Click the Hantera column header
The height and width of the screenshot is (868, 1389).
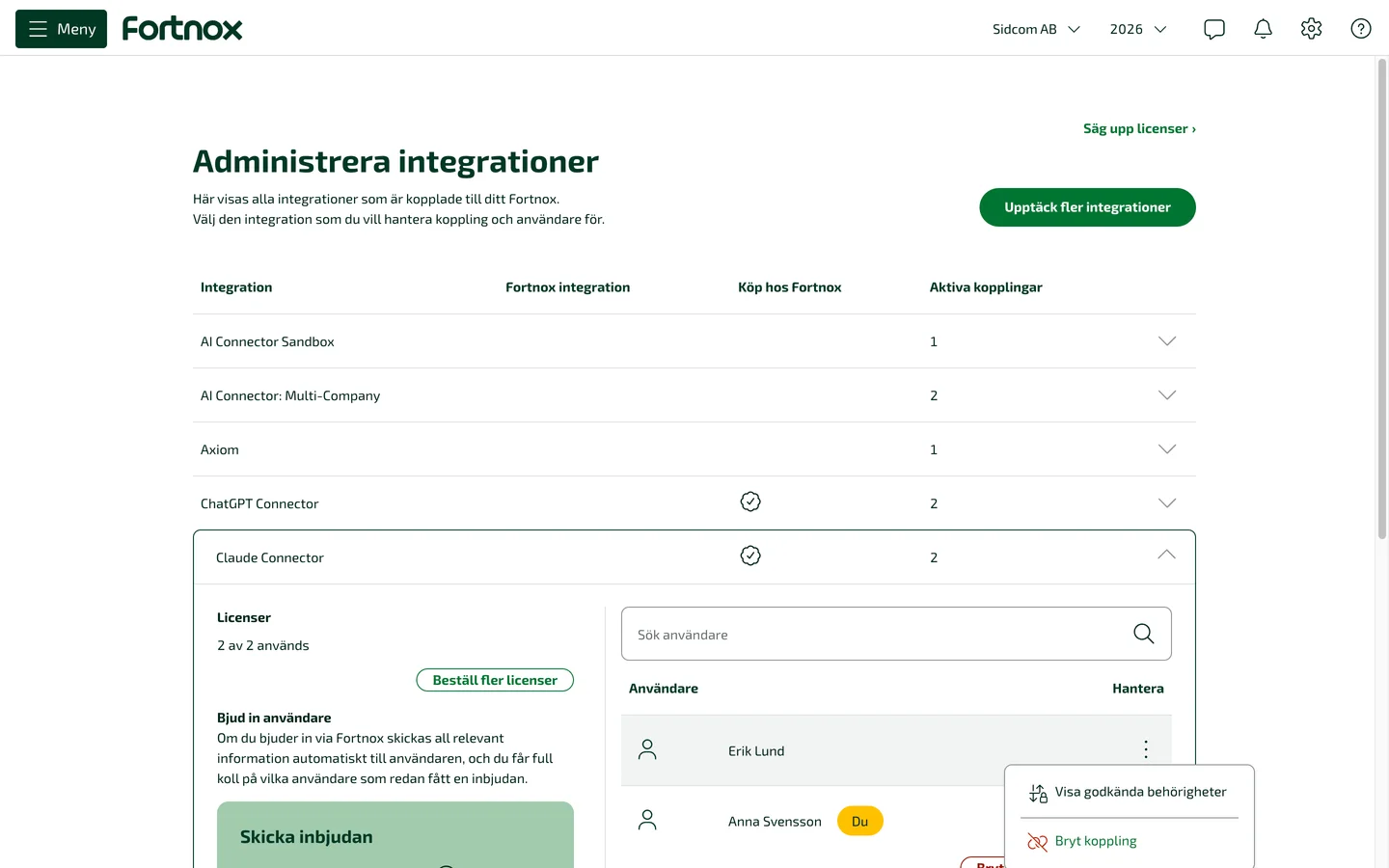[1138, 689]
